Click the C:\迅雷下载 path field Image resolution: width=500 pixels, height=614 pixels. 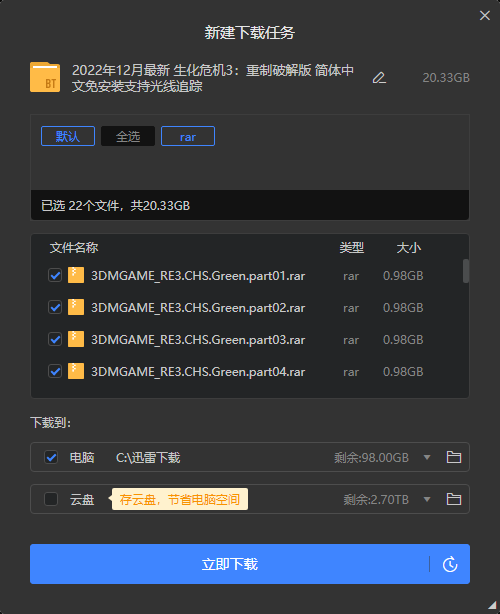click(x=148, y=457)
